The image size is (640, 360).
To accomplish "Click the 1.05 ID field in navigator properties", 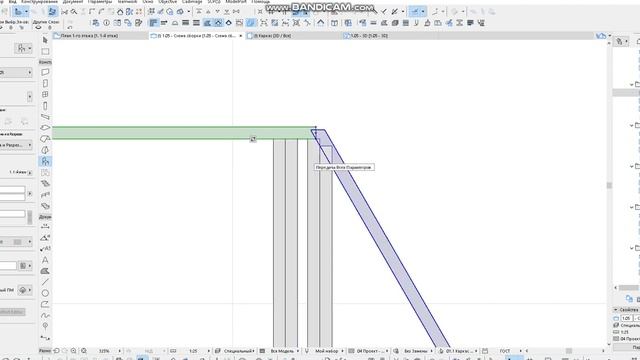I will 627,318.
